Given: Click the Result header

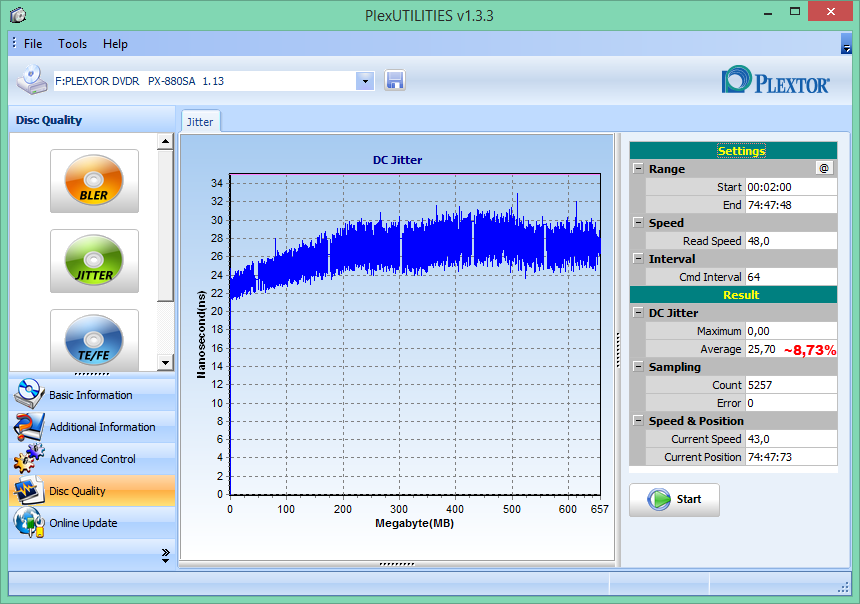Looking at the screenshot, I should point(733,295).
